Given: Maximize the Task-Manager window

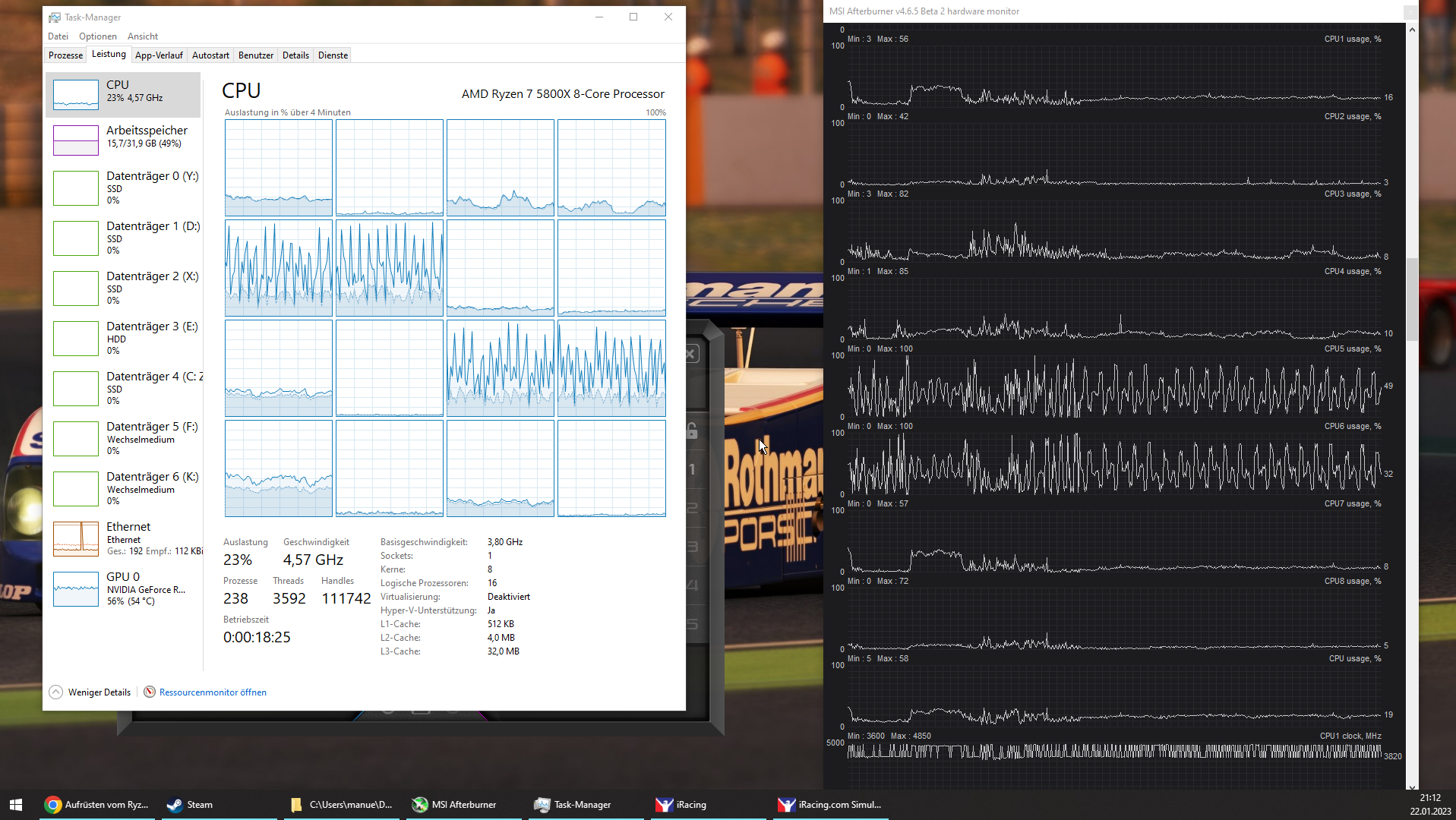Looking at the screenshot, I should (633, 17).
